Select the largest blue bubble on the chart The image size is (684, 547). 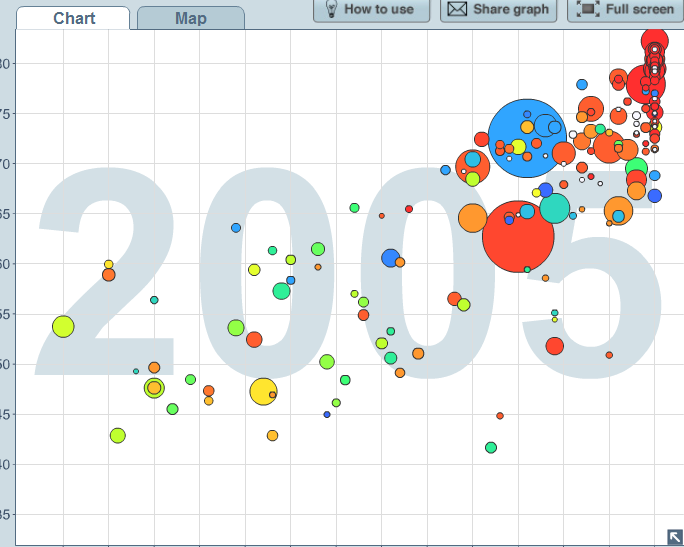tap(526, 138)
